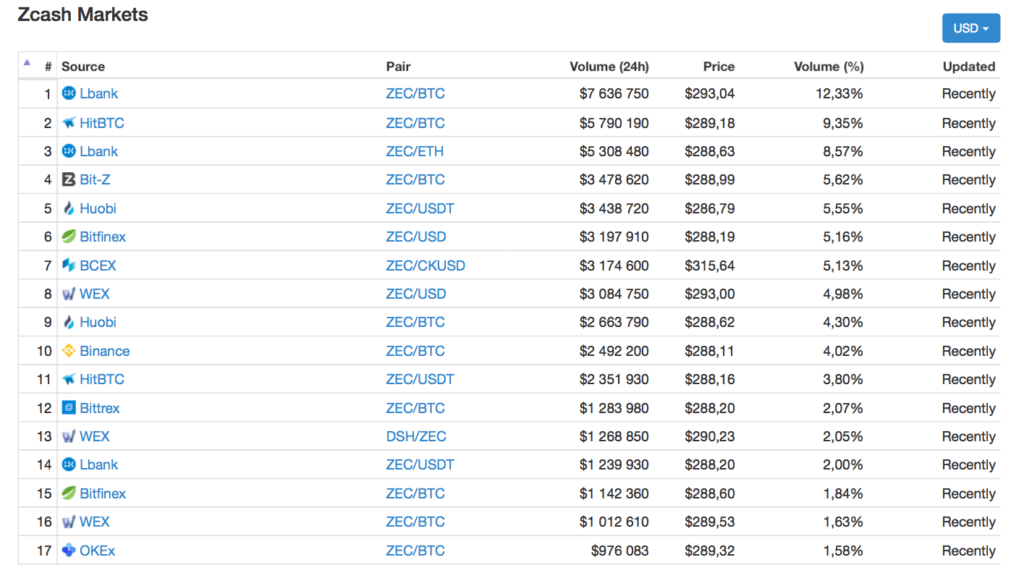Select the volume percentage 1,58%
Screen dimensions: 1024x565
[843, 550]
